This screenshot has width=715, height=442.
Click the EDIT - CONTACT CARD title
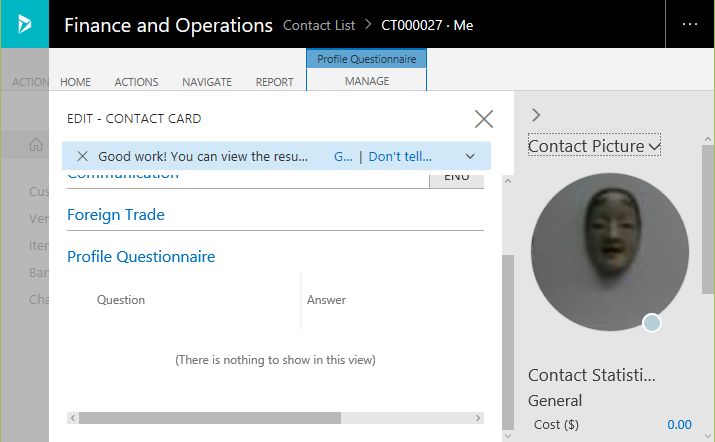134,119
